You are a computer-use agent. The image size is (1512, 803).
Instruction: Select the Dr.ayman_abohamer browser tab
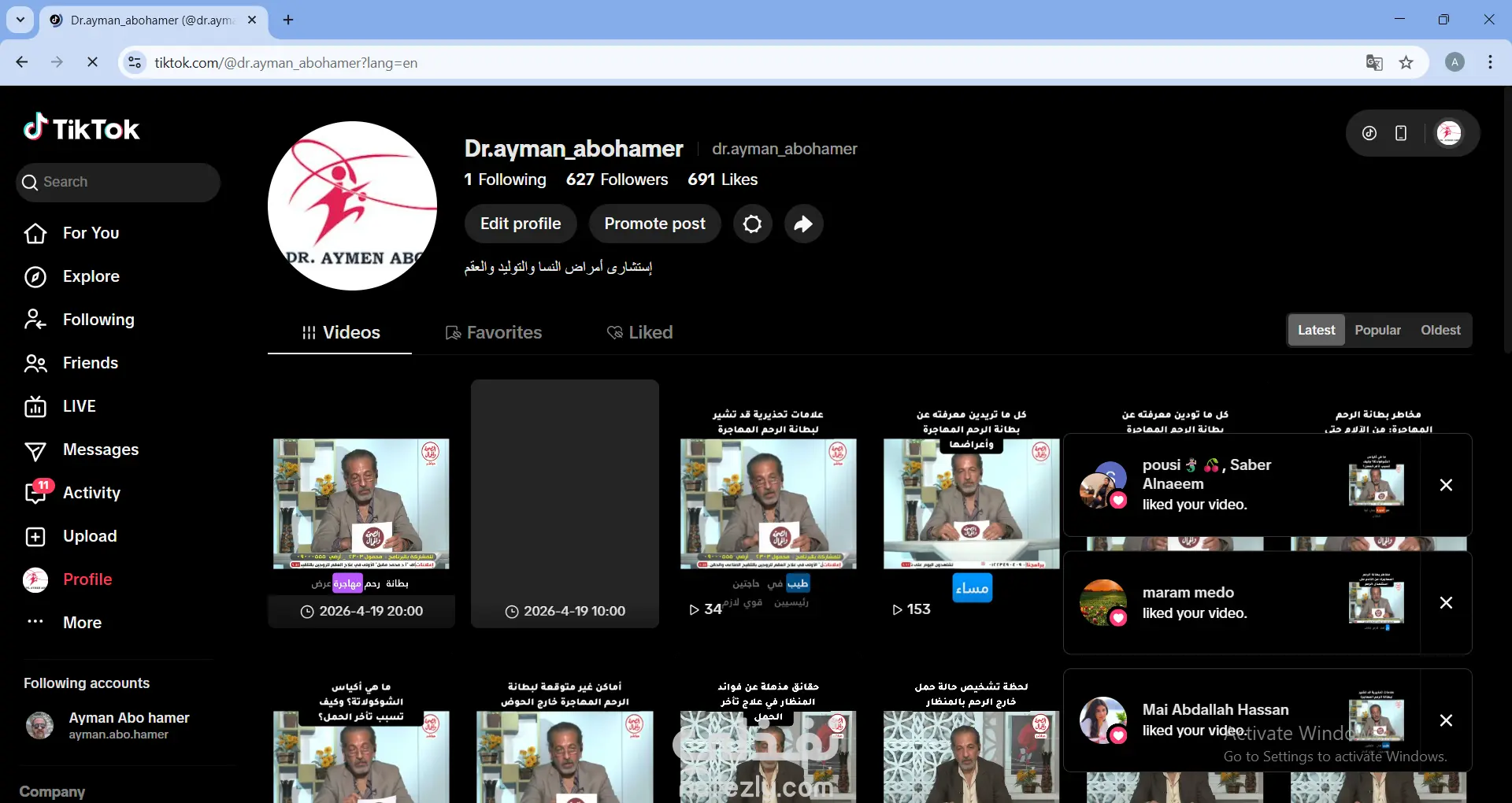pos(154,20)
